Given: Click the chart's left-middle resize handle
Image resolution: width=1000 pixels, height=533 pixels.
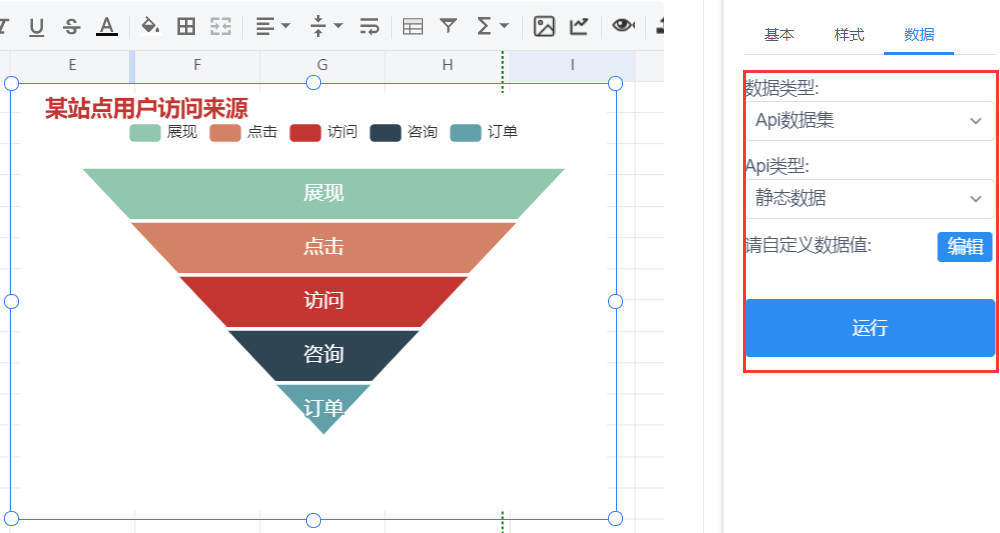Looking at the screenshot, I should [11, 302].
